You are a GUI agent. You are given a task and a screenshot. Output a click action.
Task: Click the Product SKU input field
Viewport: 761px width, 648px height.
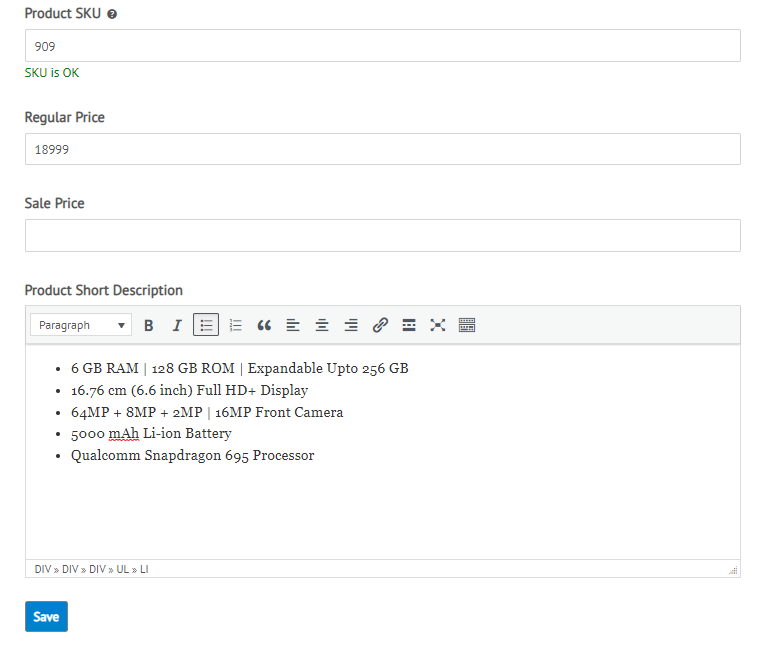(382, 46)
